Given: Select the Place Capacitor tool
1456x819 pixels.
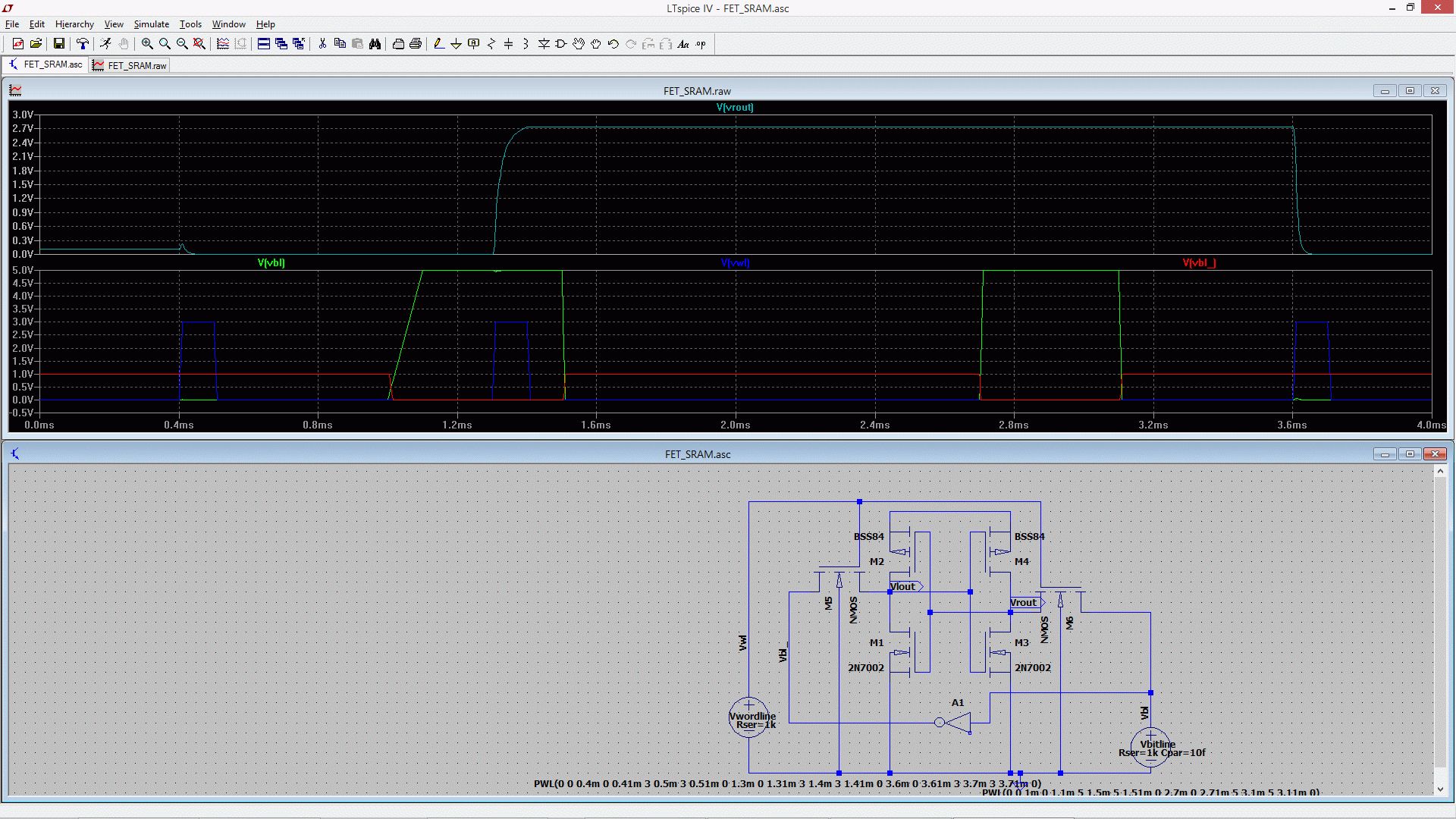Looking at the screenshot, I should pos(508,44).
